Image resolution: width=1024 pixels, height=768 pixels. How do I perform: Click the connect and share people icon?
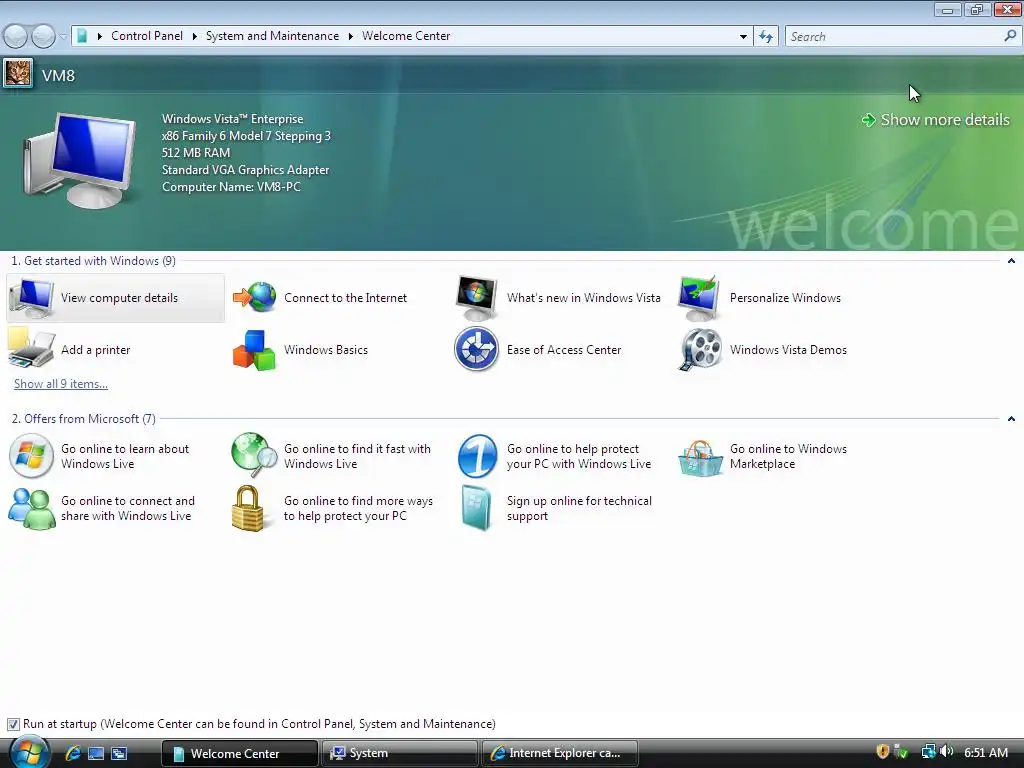pyautogui.click(x=31, y=508)
